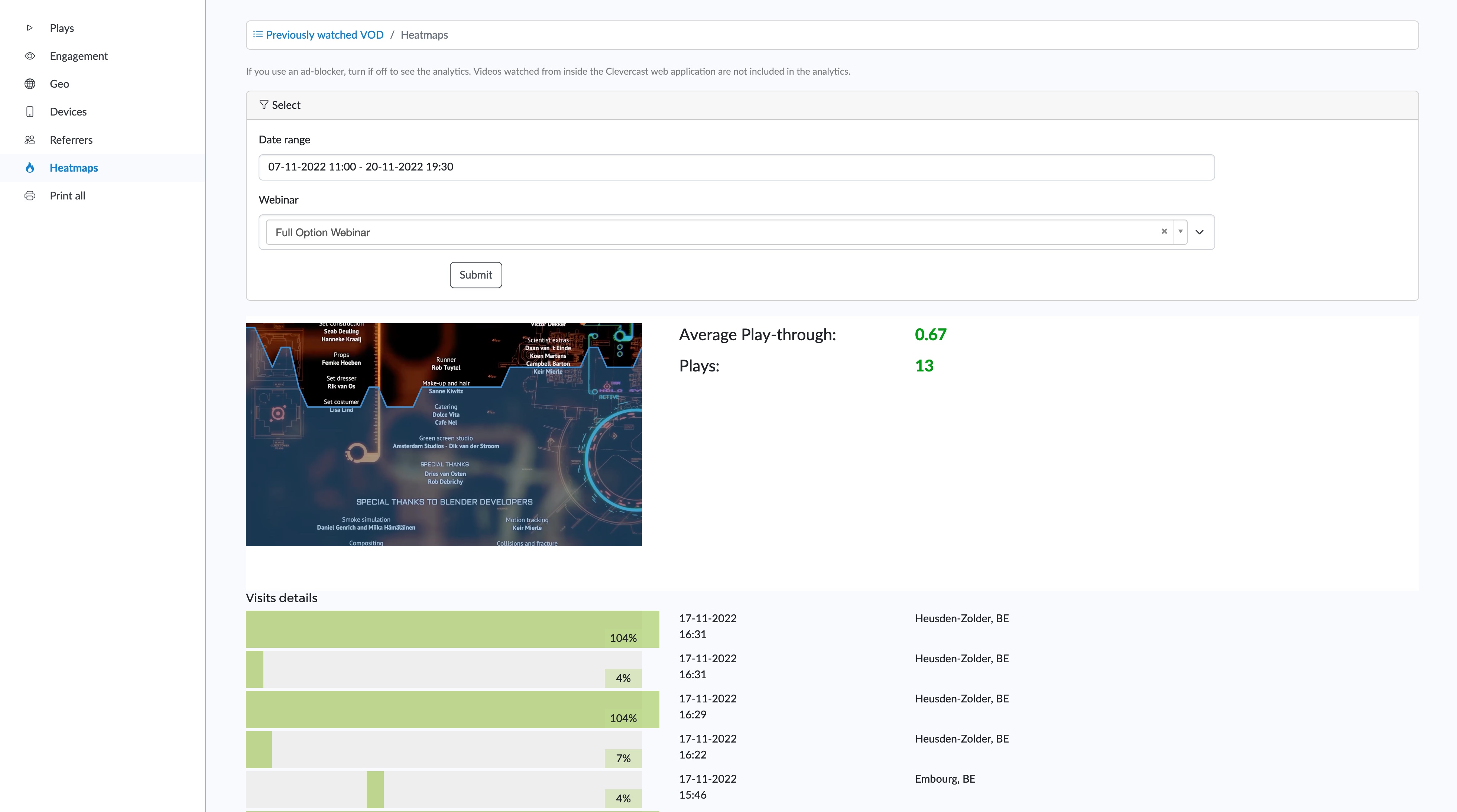Image resolution: width=1457 pixels, height=812 pixels.
Task: Click the 4% visit bar for 16:31
Action: (444, 669)
